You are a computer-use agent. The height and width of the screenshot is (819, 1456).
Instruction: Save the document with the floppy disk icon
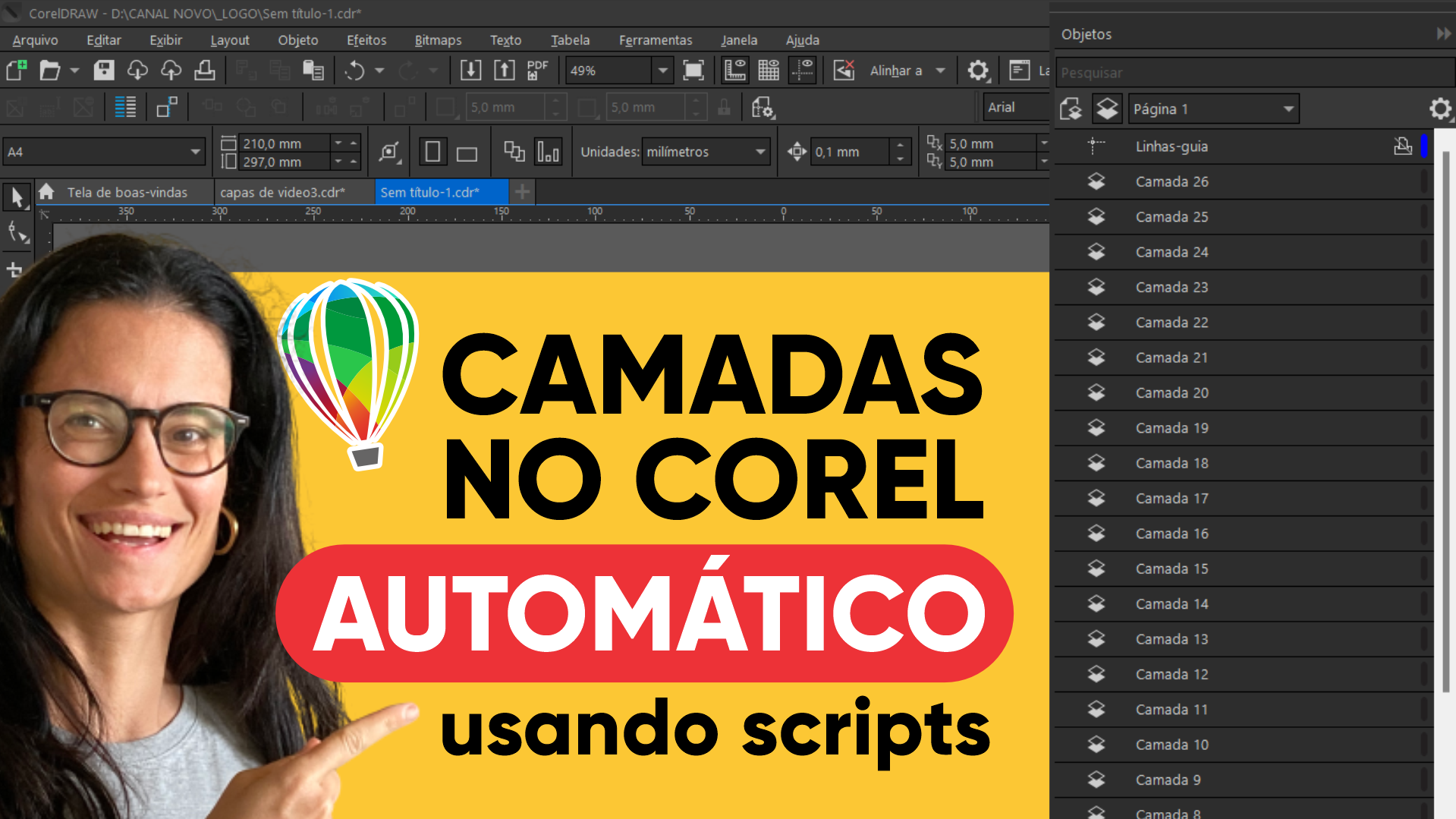(x=104, y=71)
